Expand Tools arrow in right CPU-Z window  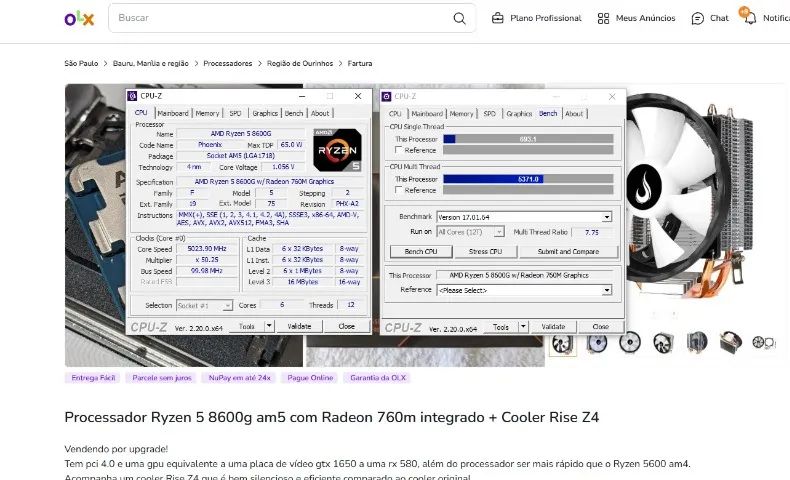click(523, 327)
